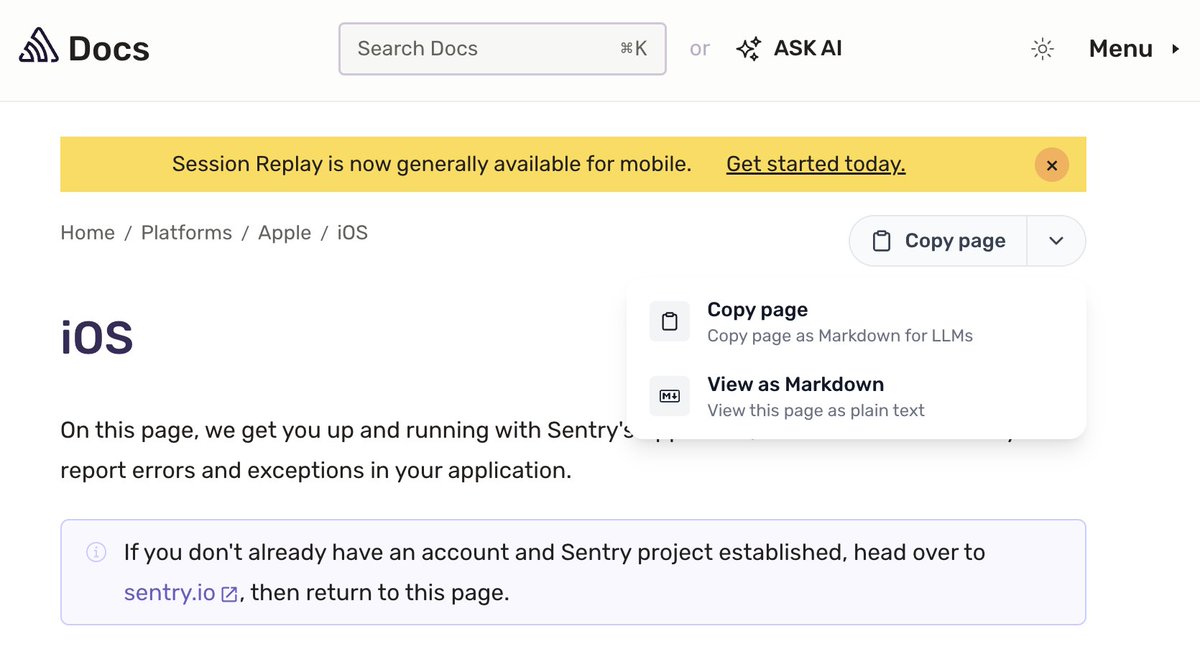Click the clipboard icon in dropdown menu
Viewport: 1200px width, 657px height.
click(670, 322)
